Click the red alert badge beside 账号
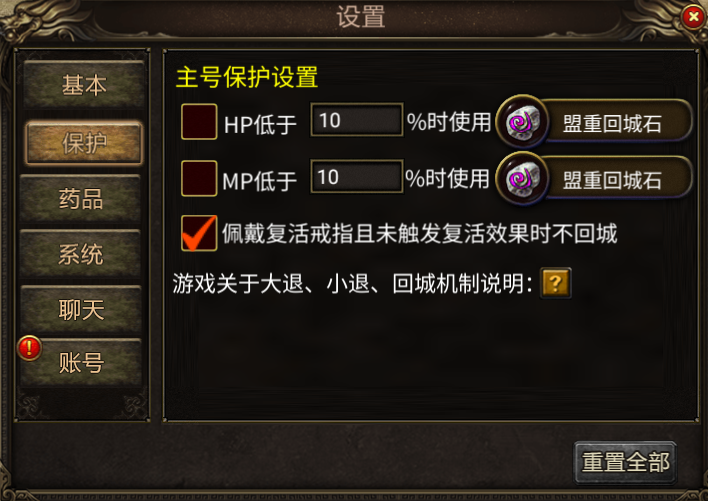The width and height of the screenshot is (708, 501). click(29, 348)
